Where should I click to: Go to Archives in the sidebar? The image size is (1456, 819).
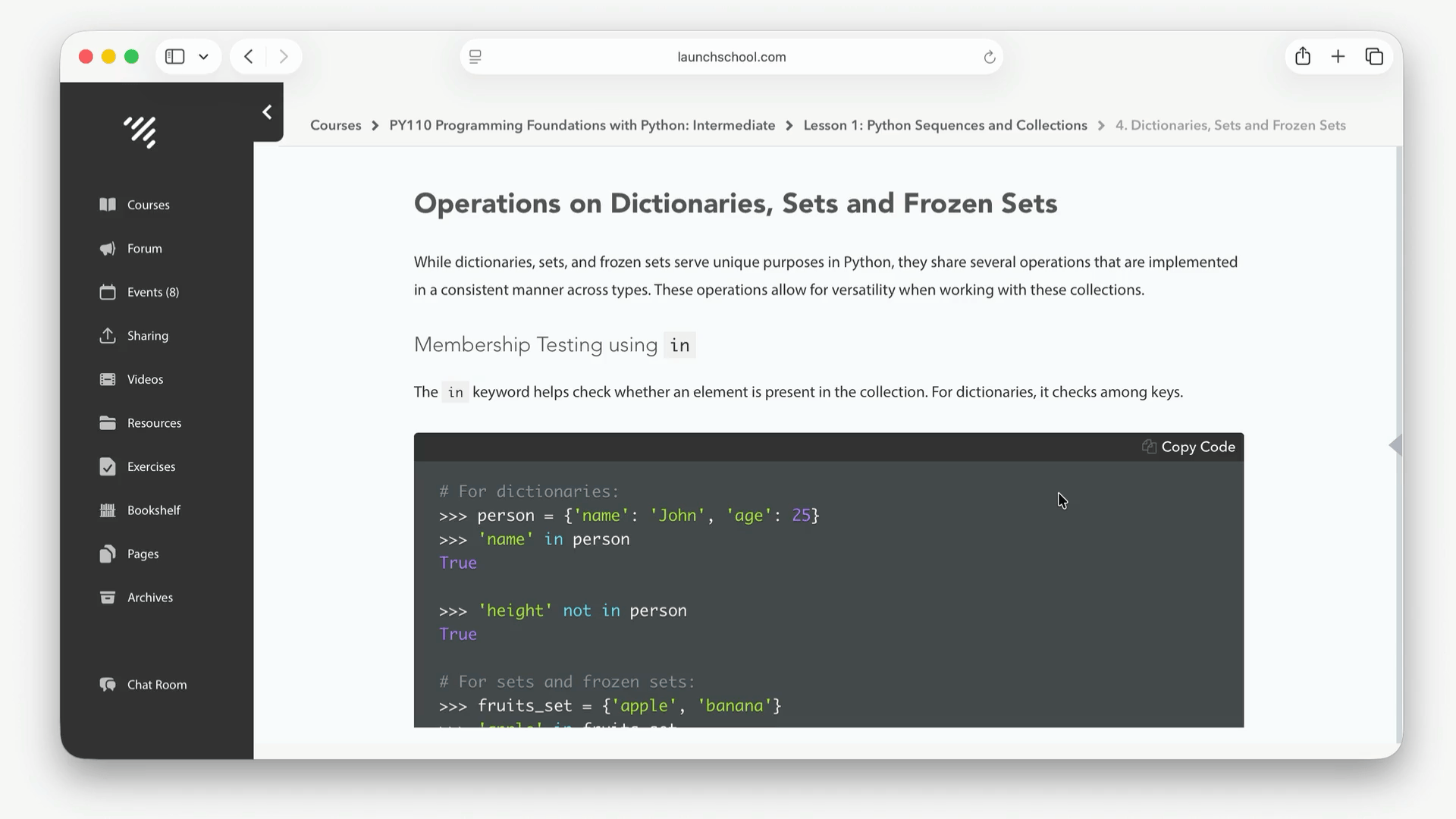click(149, 598)
